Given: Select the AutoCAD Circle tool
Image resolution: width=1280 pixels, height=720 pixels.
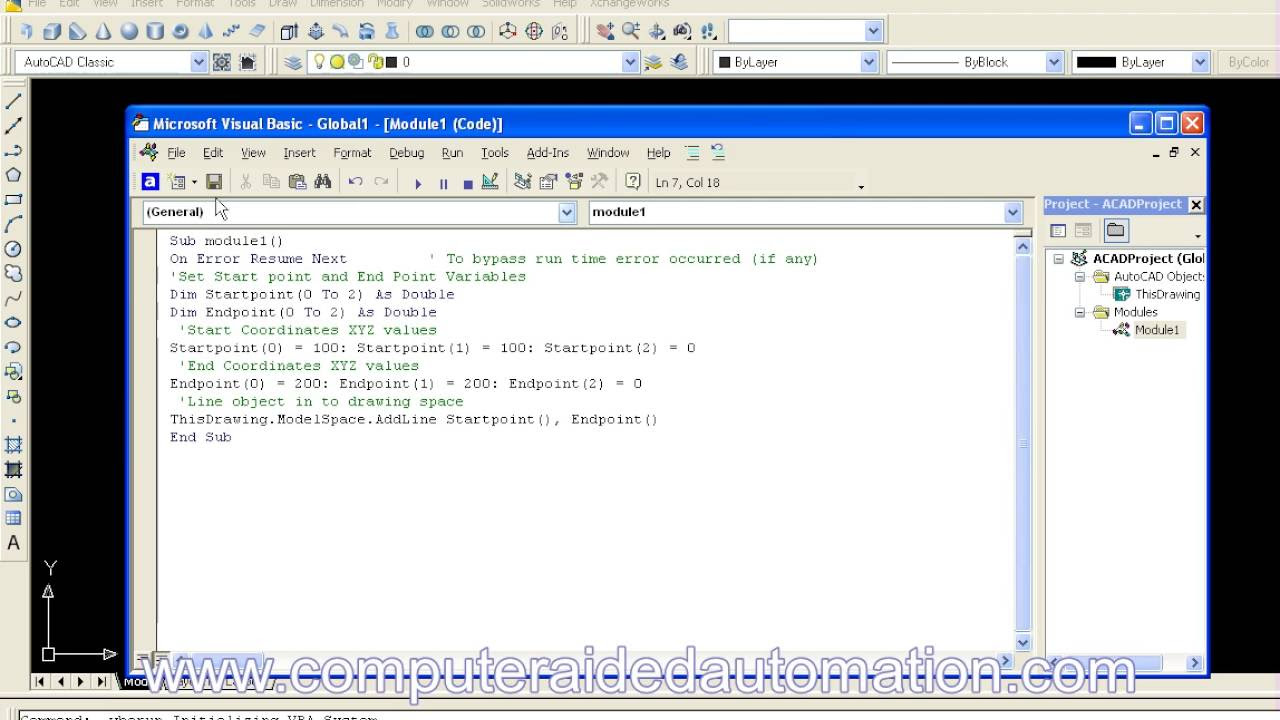Looking at the screenshot, I should click(x=14, y=249).
